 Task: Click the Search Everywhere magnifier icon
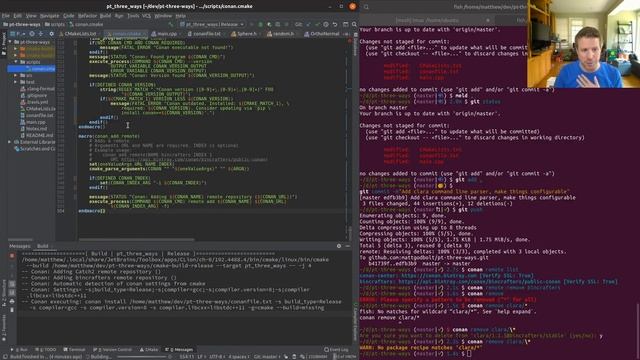coord(354,24)
